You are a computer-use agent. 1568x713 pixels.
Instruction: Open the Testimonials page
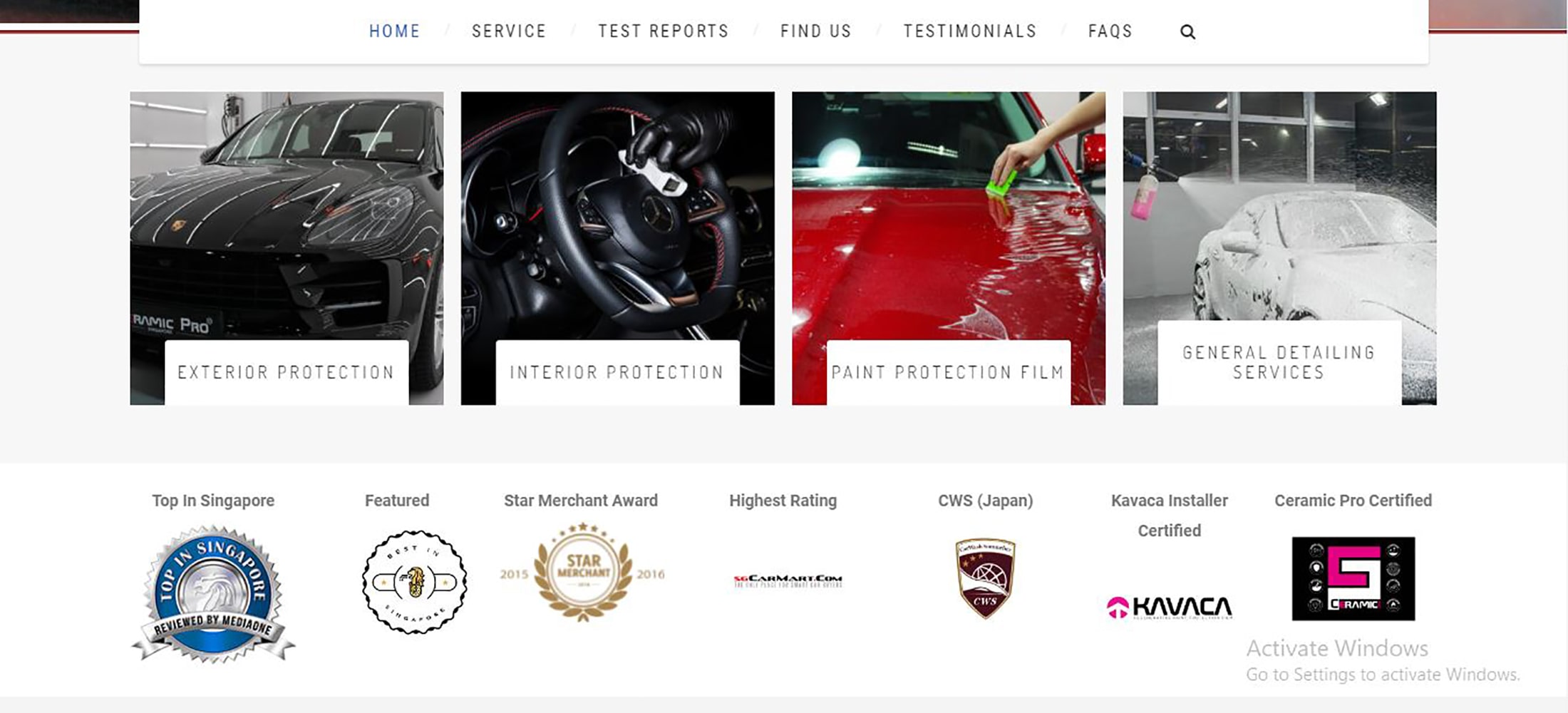[970, 31]
